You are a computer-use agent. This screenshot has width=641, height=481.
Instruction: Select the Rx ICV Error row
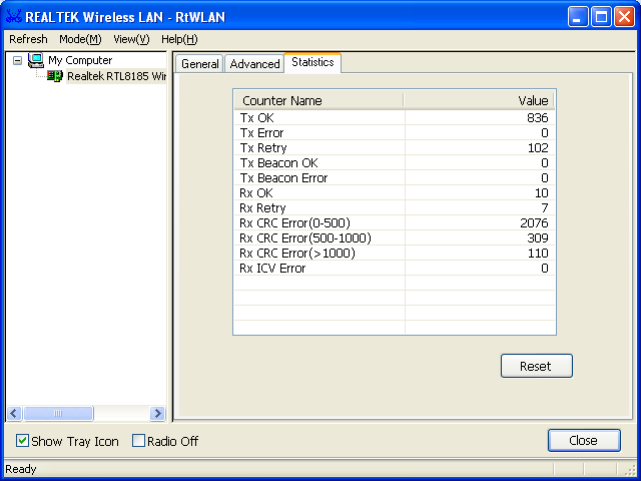(394, 268)
